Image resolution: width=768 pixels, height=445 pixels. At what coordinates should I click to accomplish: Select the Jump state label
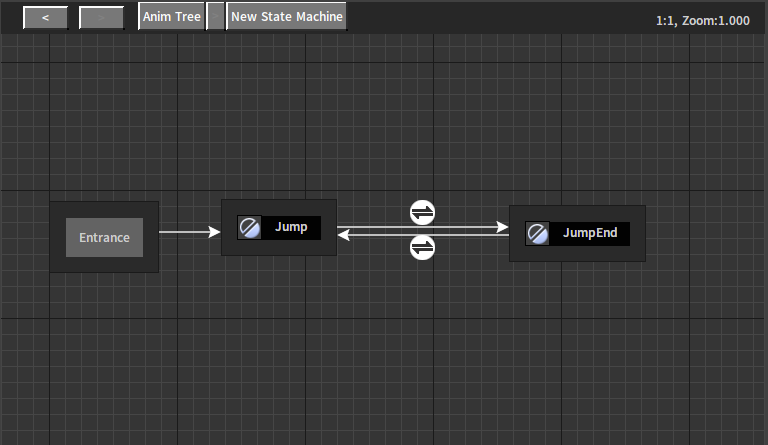tap(291, 227)
